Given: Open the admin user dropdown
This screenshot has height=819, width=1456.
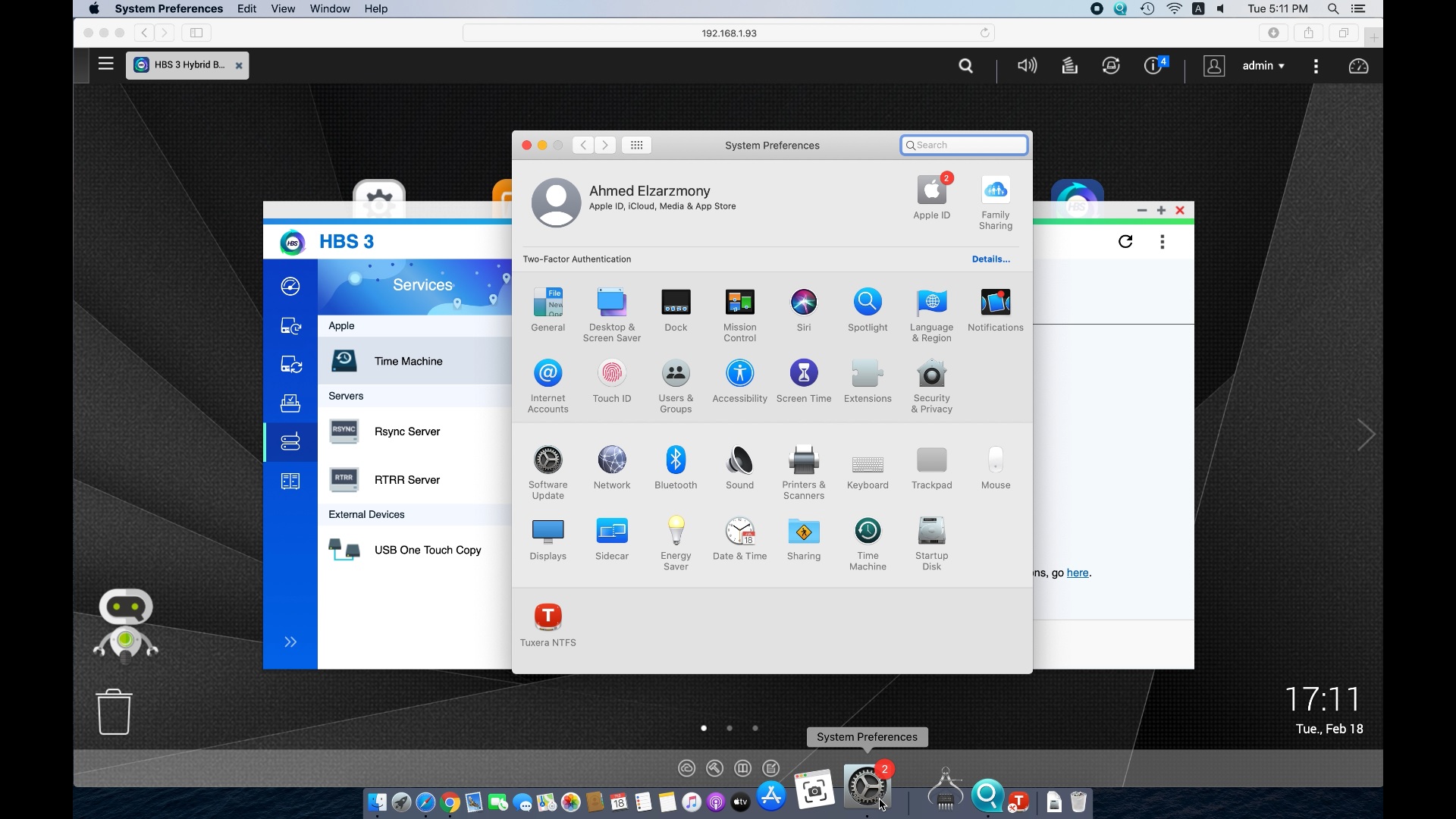Looking at the screenshot, I should click(x=1263, y=66).
